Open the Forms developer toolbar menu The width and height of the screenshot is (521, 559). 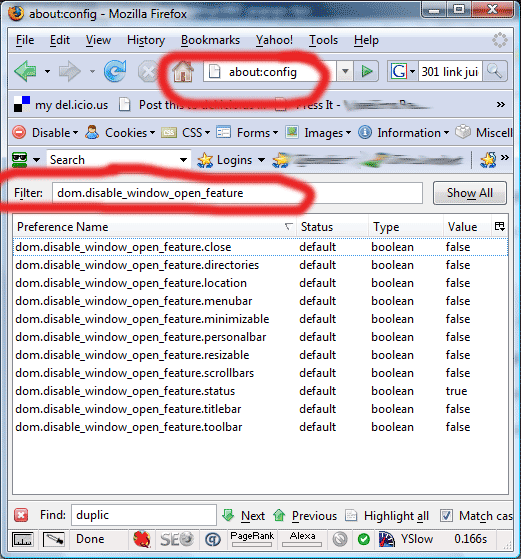tap(247, 133)
